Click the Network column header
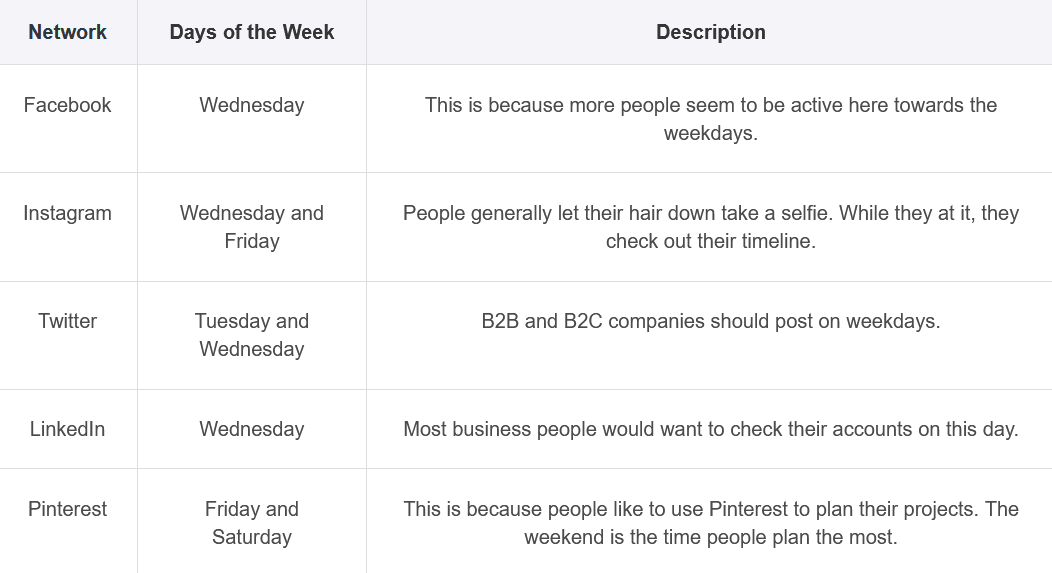 click(68, 32)
